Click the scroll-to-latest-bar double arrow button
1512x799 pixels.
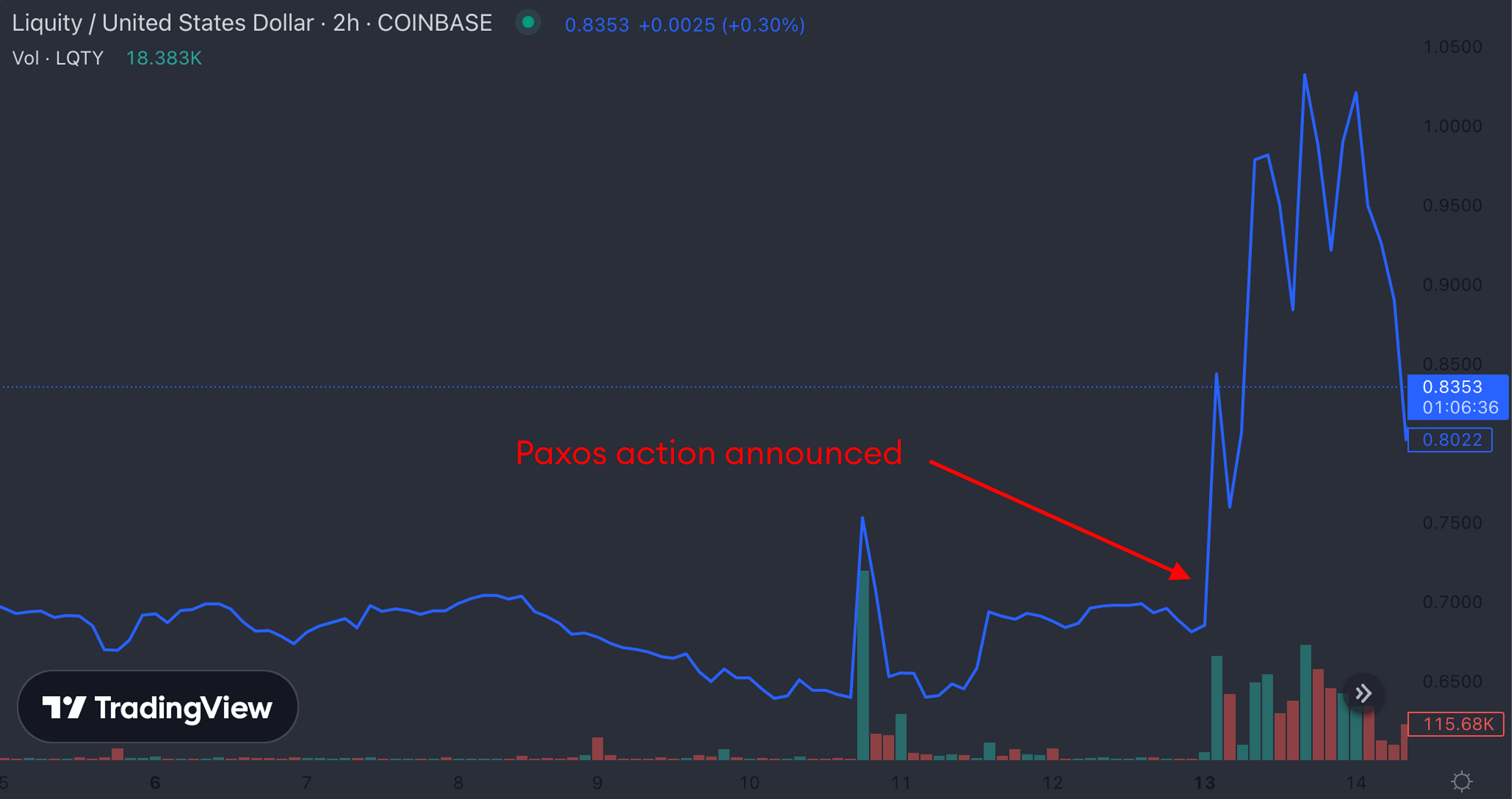pos(1363,693)
